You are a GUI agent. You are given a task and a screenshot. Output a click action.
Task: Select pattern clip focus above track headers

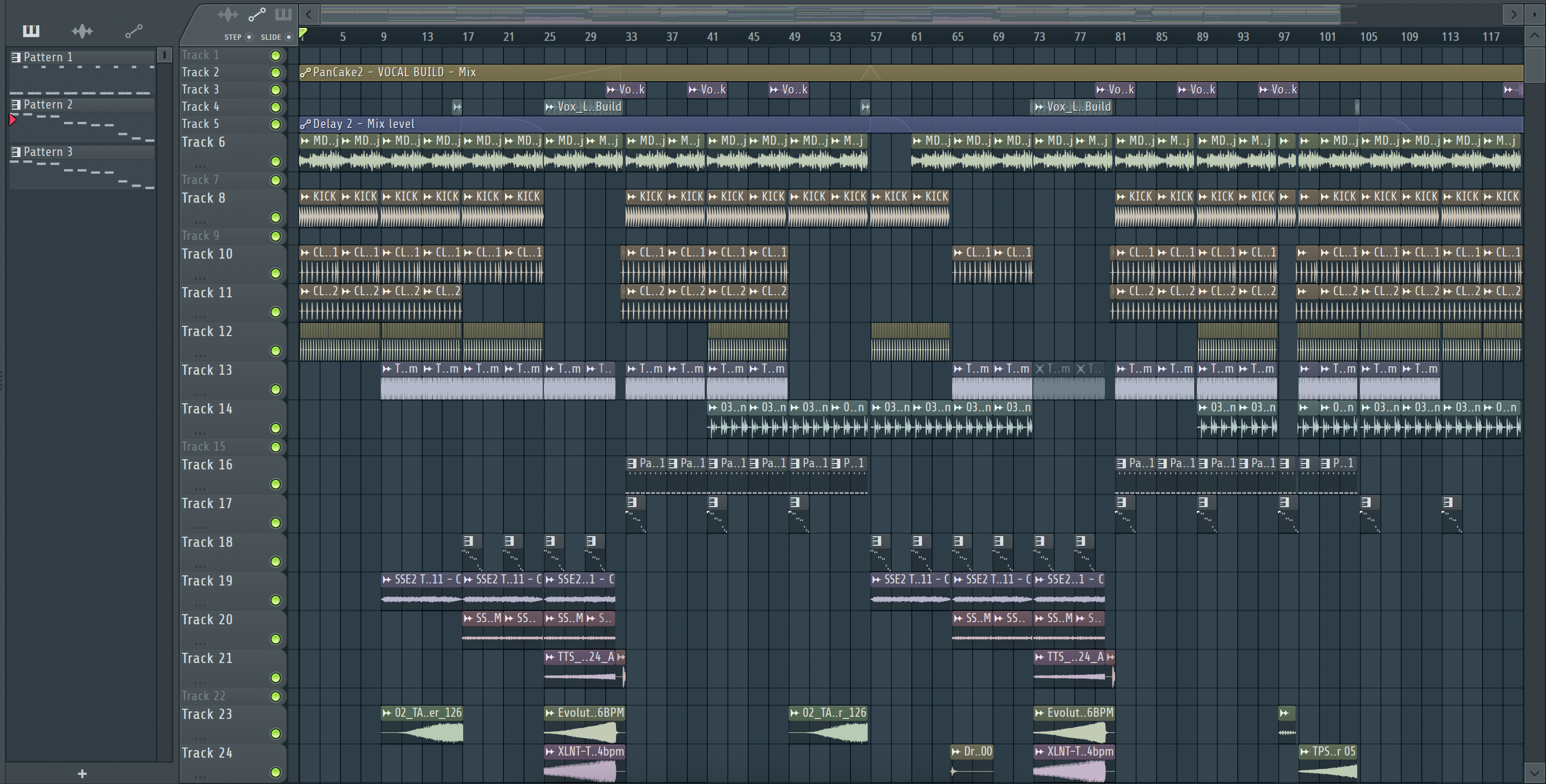pyautogui.click(x=283, y=15)
